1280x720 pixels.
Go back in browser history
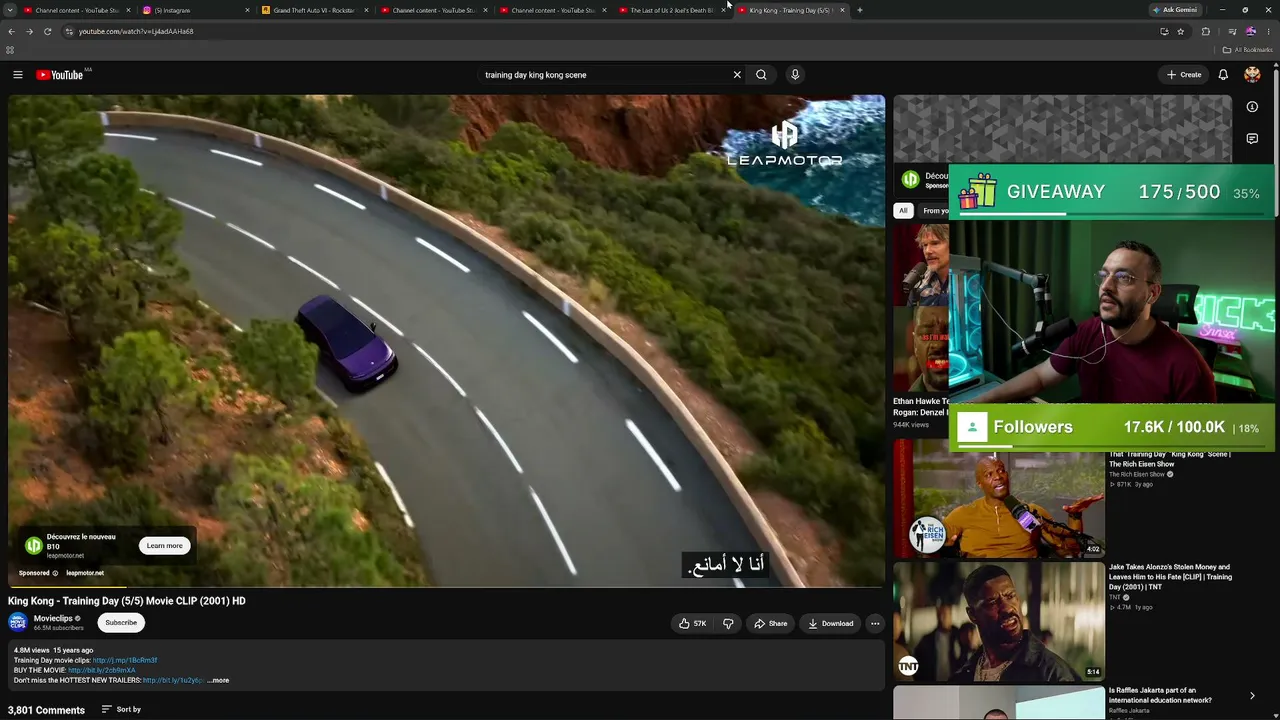11,31
